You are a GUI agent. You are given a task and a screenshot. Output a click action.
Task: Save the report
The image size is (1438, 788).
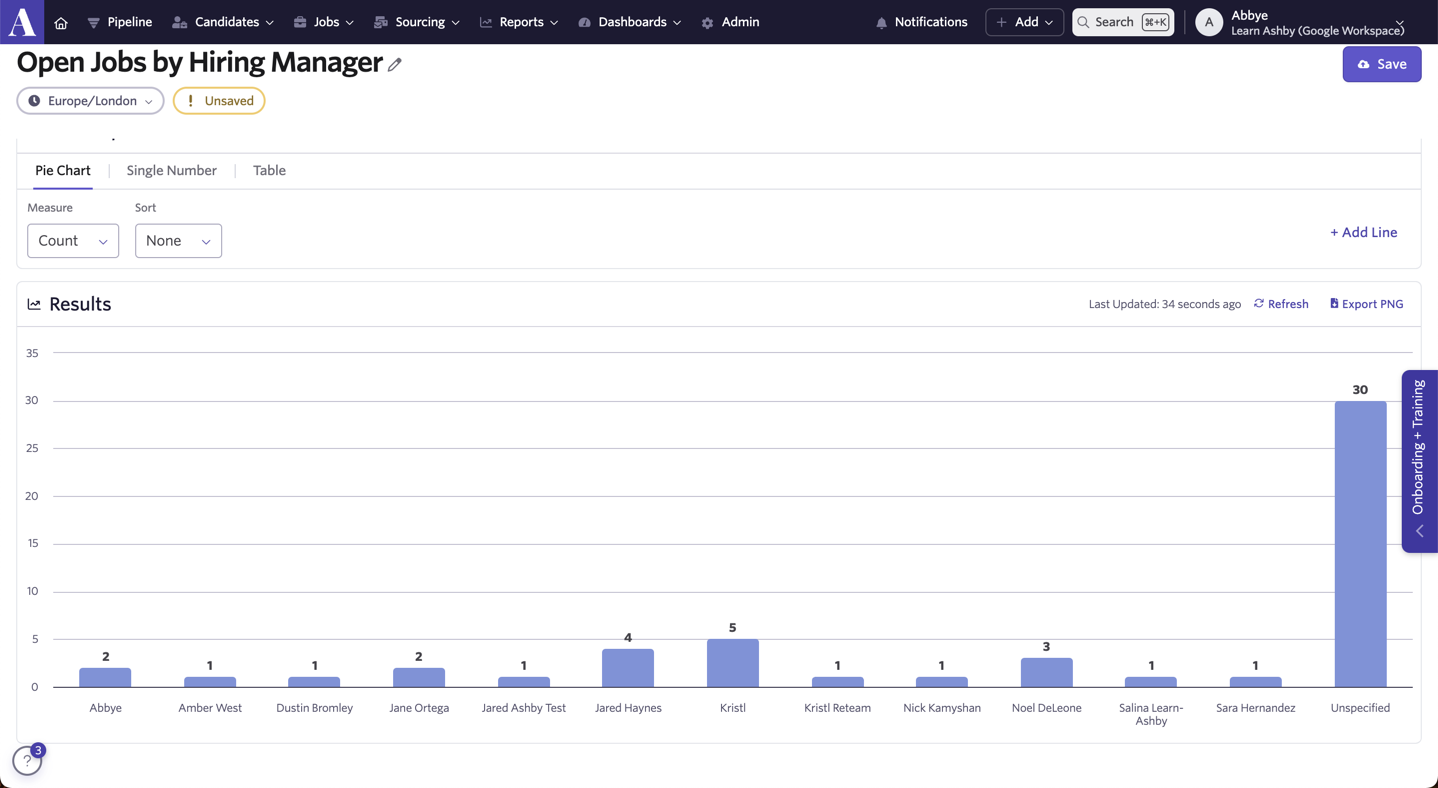(x=1382, y=64)
